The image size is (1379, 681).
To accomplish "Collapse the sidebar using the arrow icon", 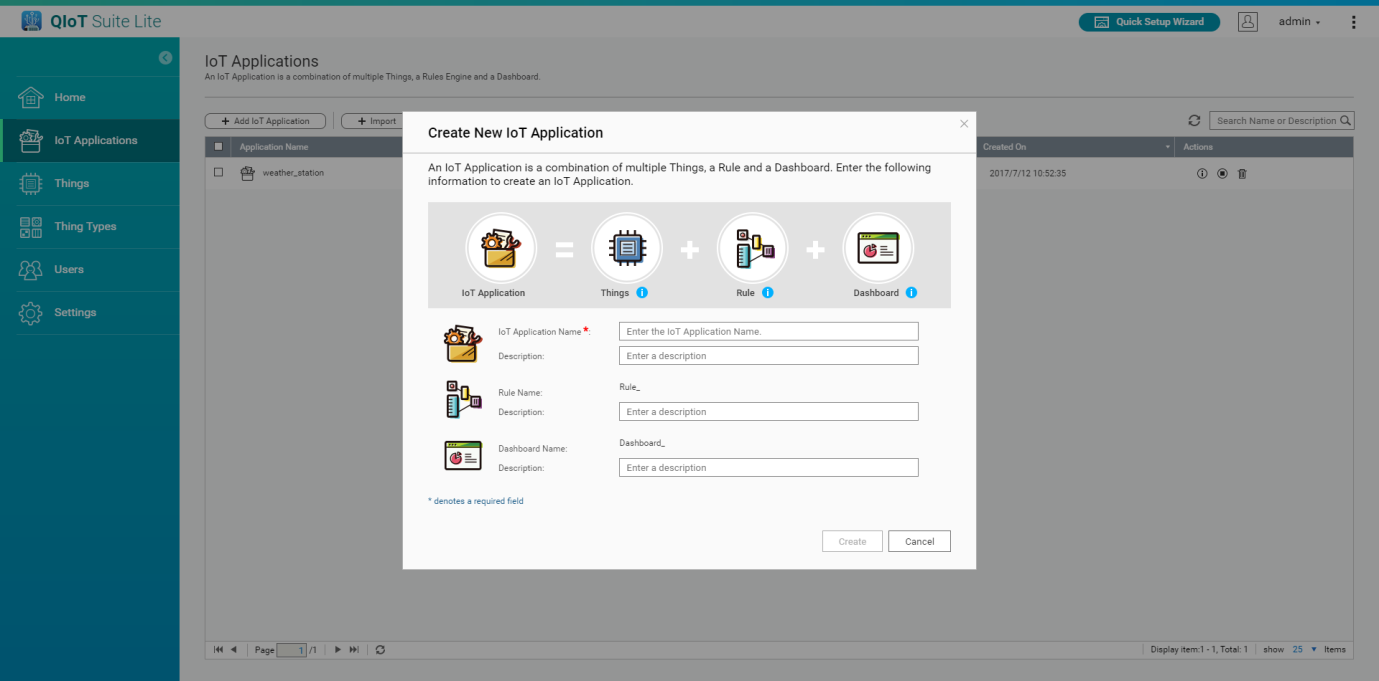I will pyautogui.click(x=165, y=58).
